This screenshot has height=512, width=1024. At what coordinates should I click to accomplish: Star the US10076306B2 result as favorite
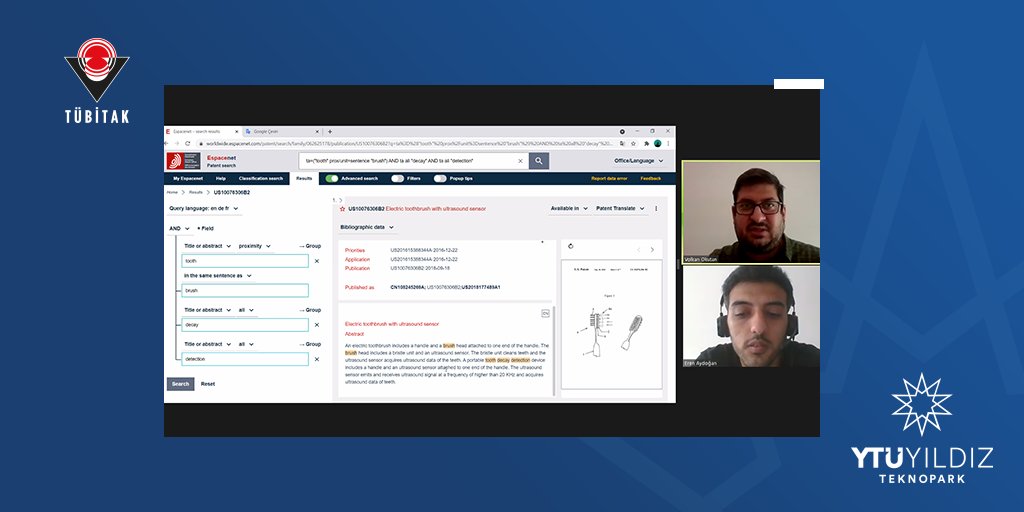coord(342,209)
